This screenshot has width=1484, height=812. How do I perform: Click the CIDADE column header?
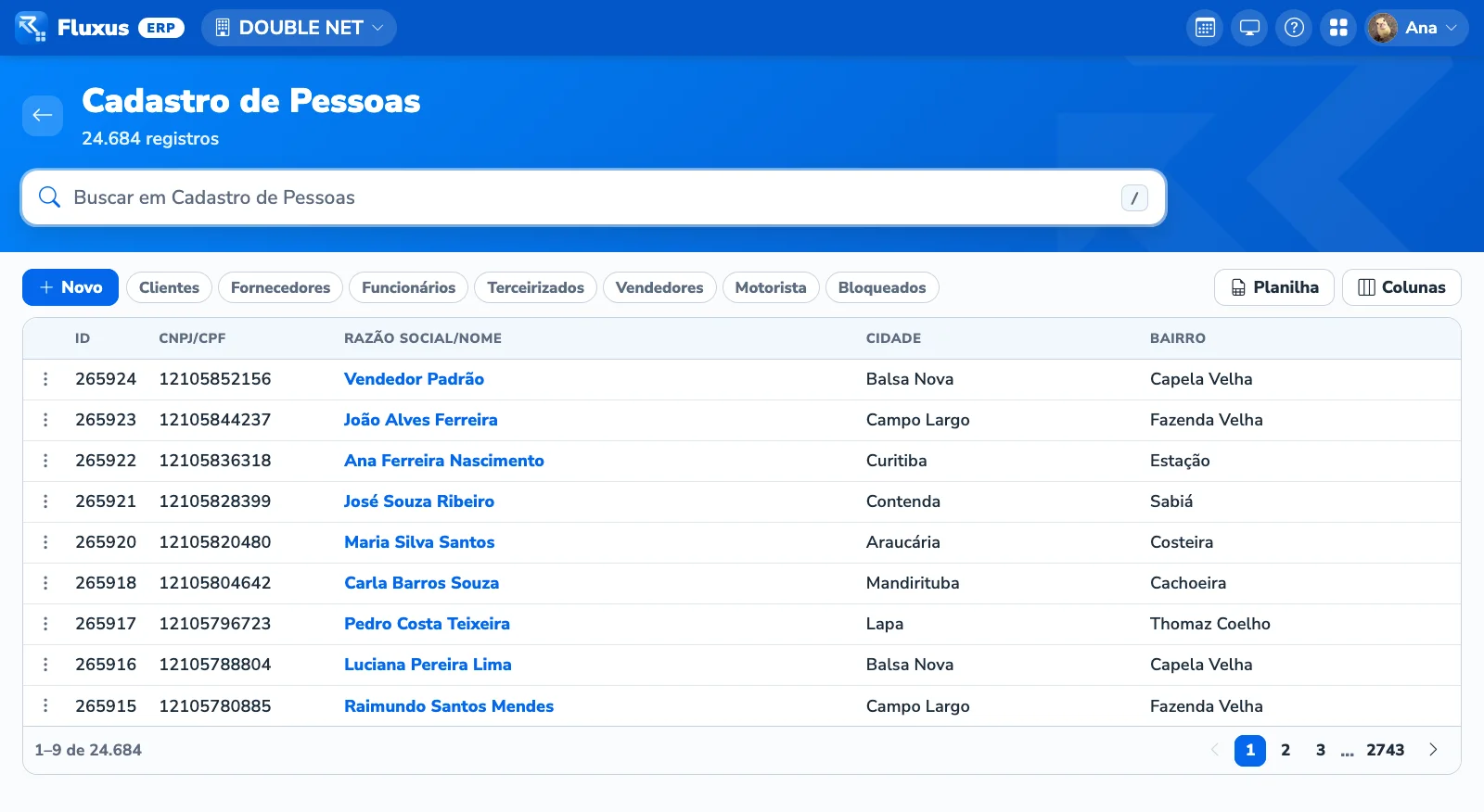pos(893,338)
